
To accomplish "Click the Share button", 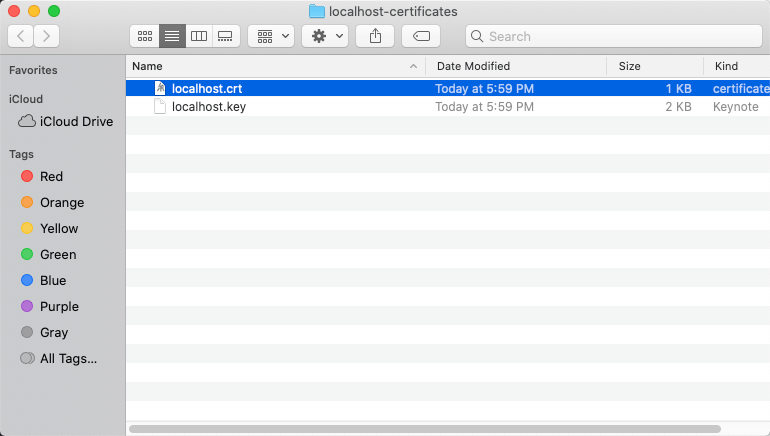I will point(375,36).
